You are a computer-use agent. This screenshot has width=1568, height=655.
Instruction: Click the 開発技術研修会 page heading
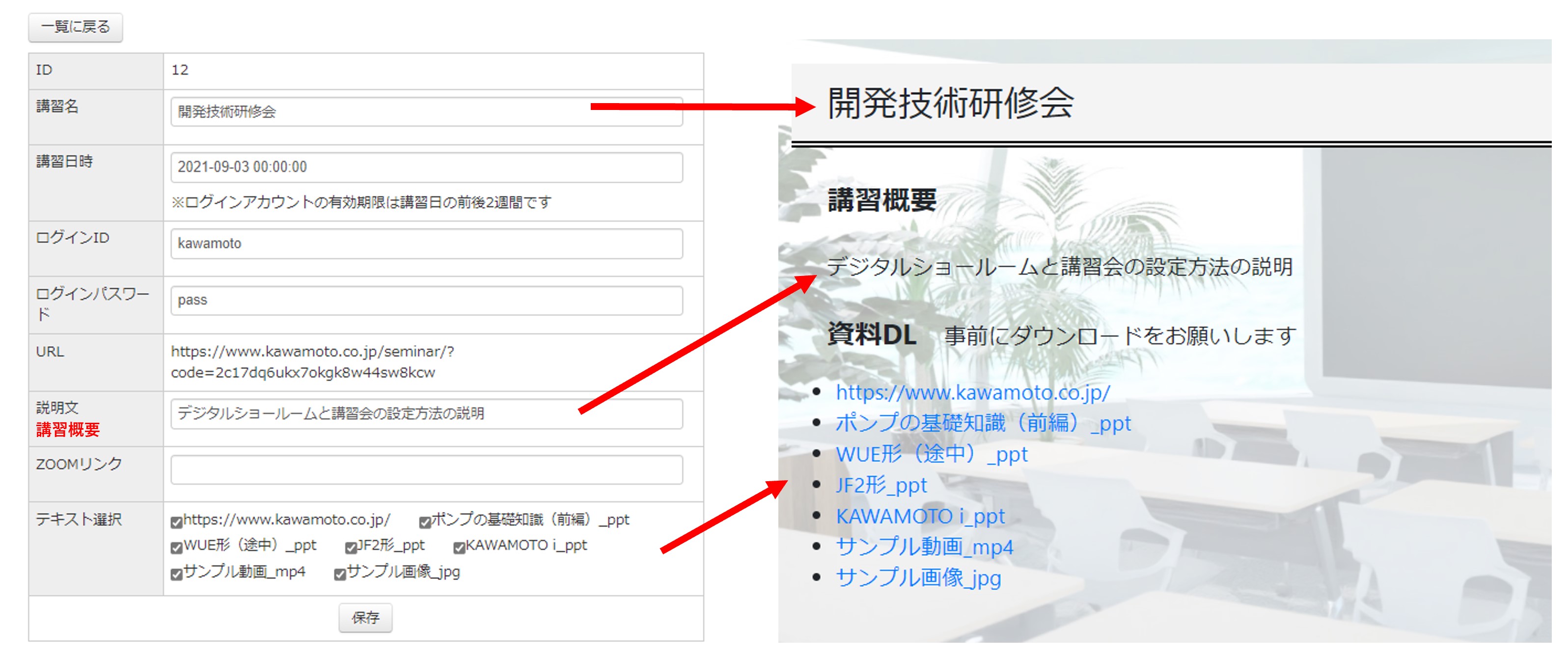951,102
